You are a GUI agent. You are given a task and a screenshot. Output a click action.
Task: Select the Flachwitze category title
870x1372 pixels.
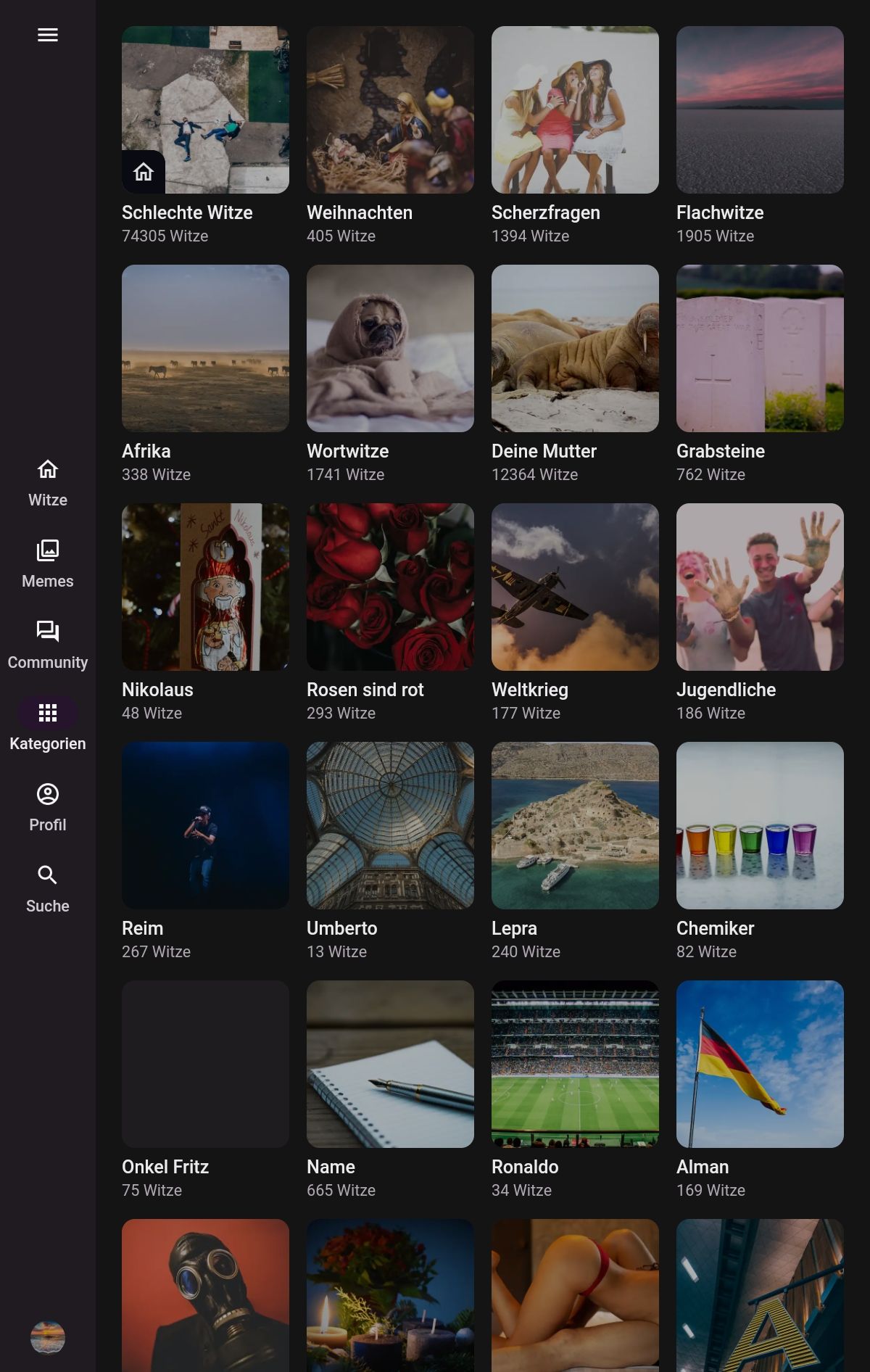(x=719, y=212)
